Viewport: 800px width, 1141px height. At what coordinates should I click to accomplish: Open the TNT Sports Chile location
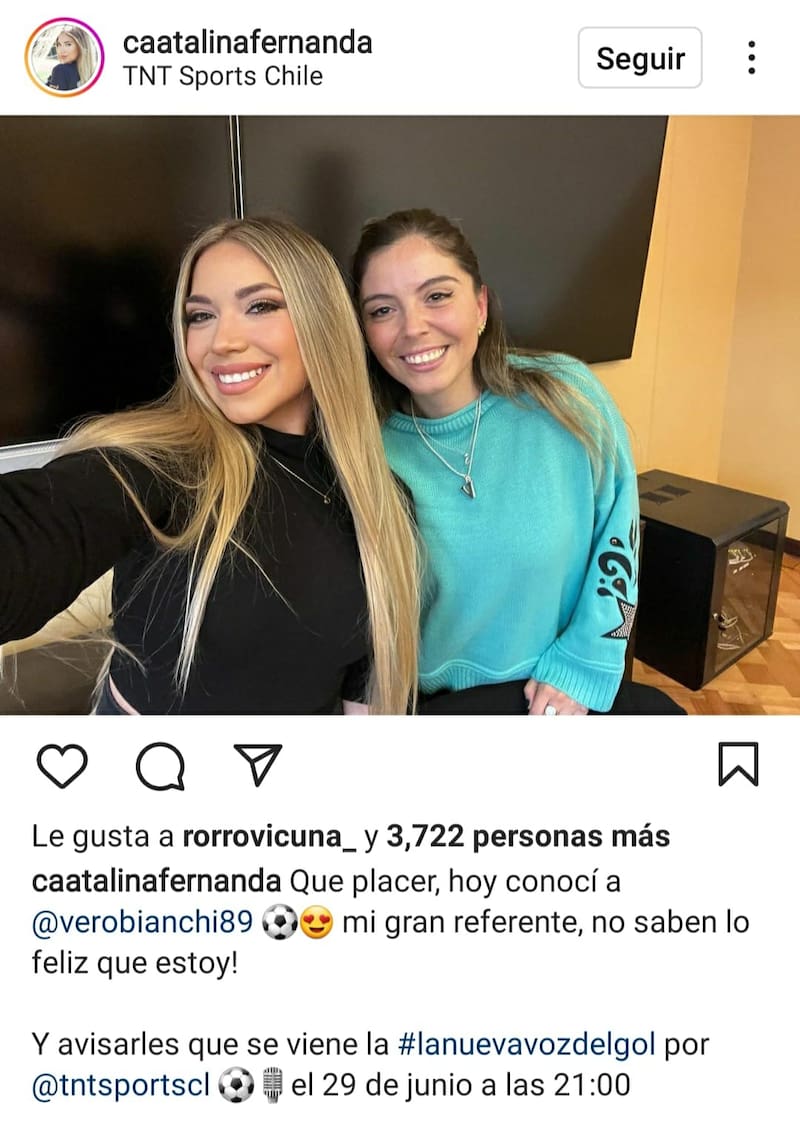point(223,76)
